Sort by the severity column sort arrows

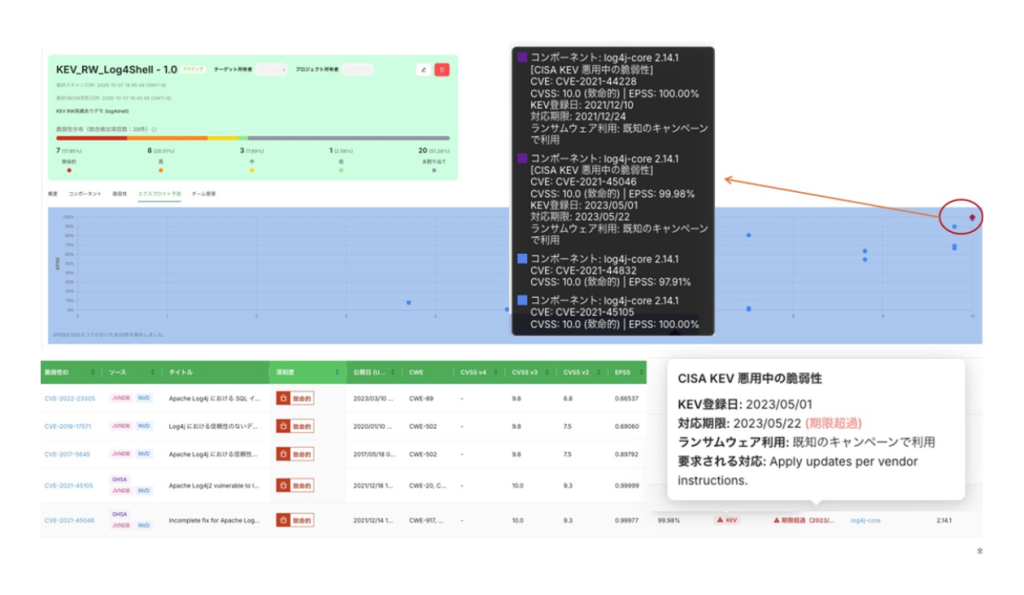(x=337, y=372)
